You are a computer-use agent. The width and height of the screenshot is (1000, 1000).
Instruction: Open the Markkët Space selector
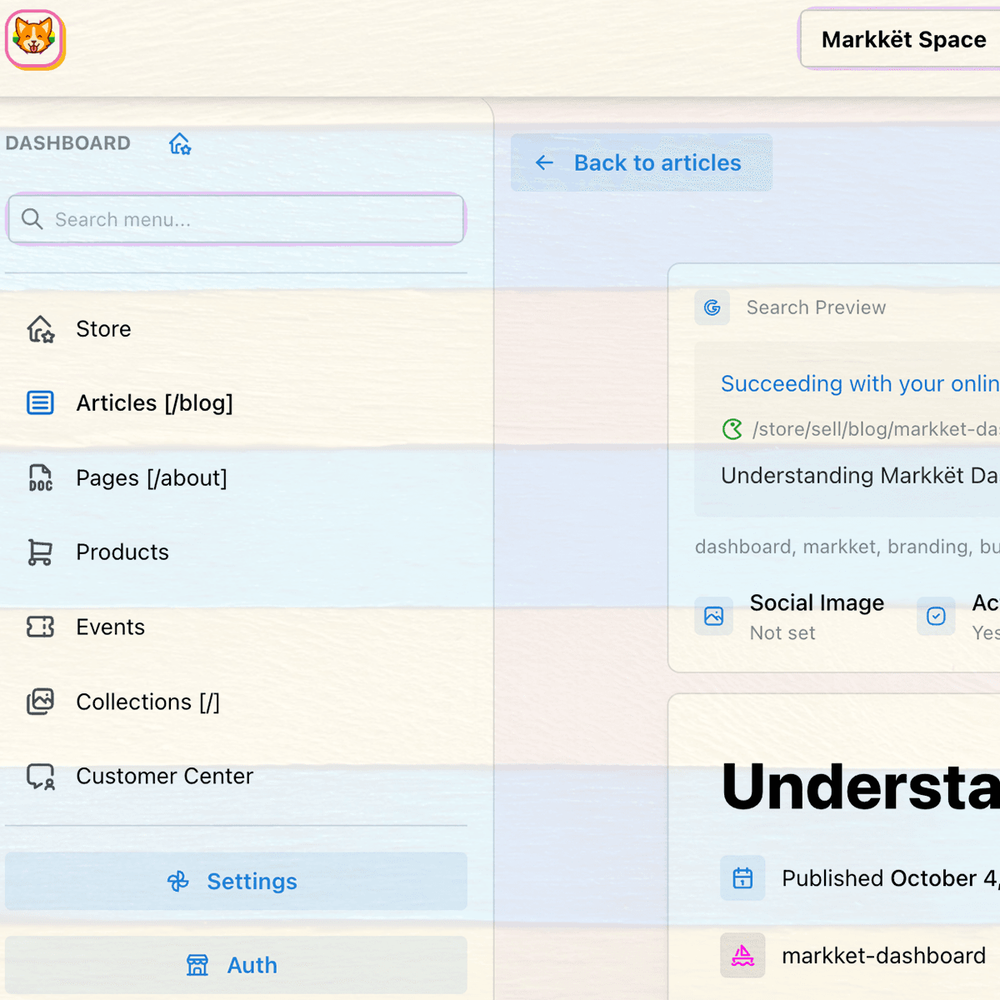[903, 40]
